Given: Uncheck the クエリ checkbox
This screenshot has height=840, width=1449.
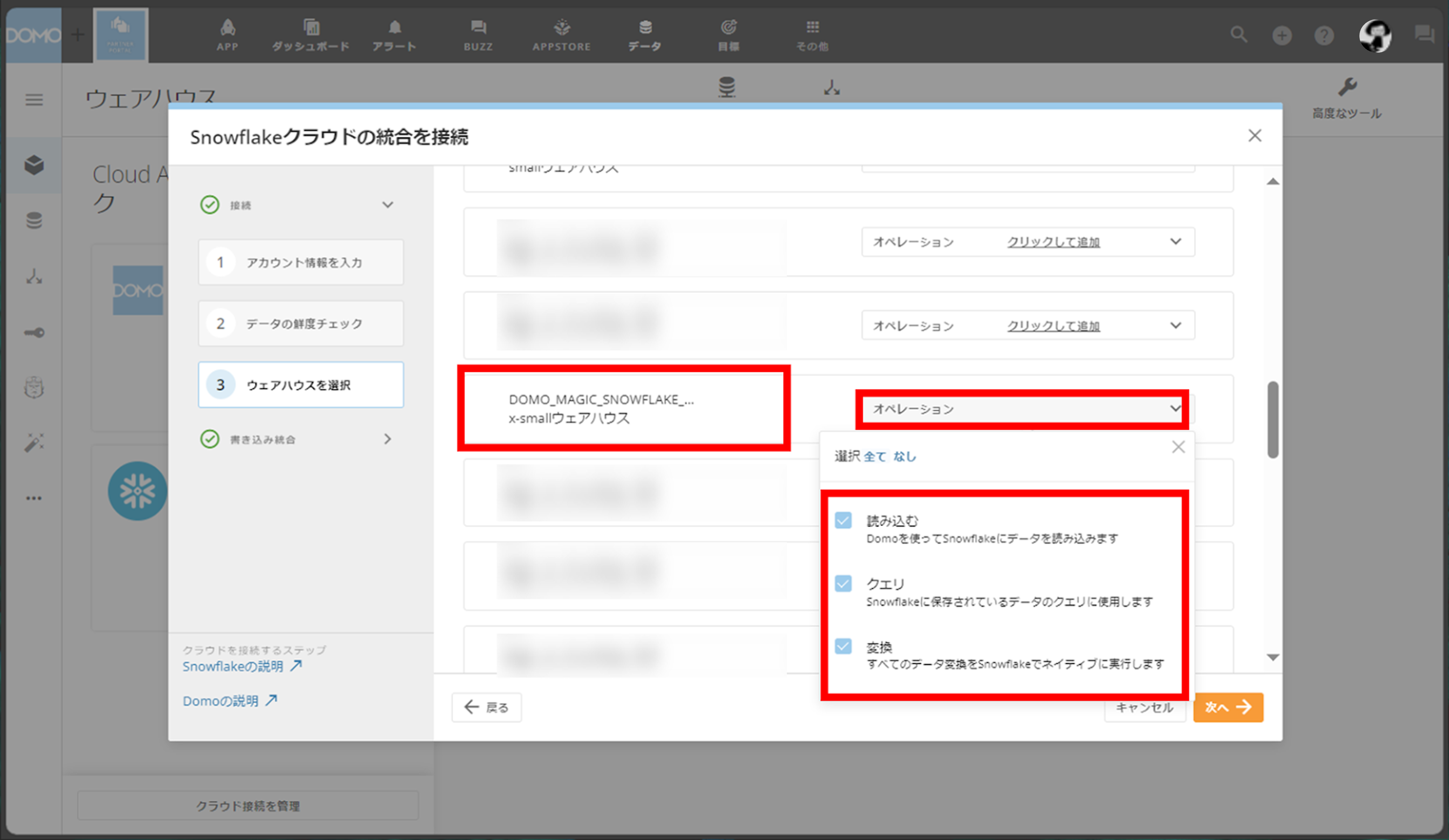Looking at the screenshot, I should point(843,584).
